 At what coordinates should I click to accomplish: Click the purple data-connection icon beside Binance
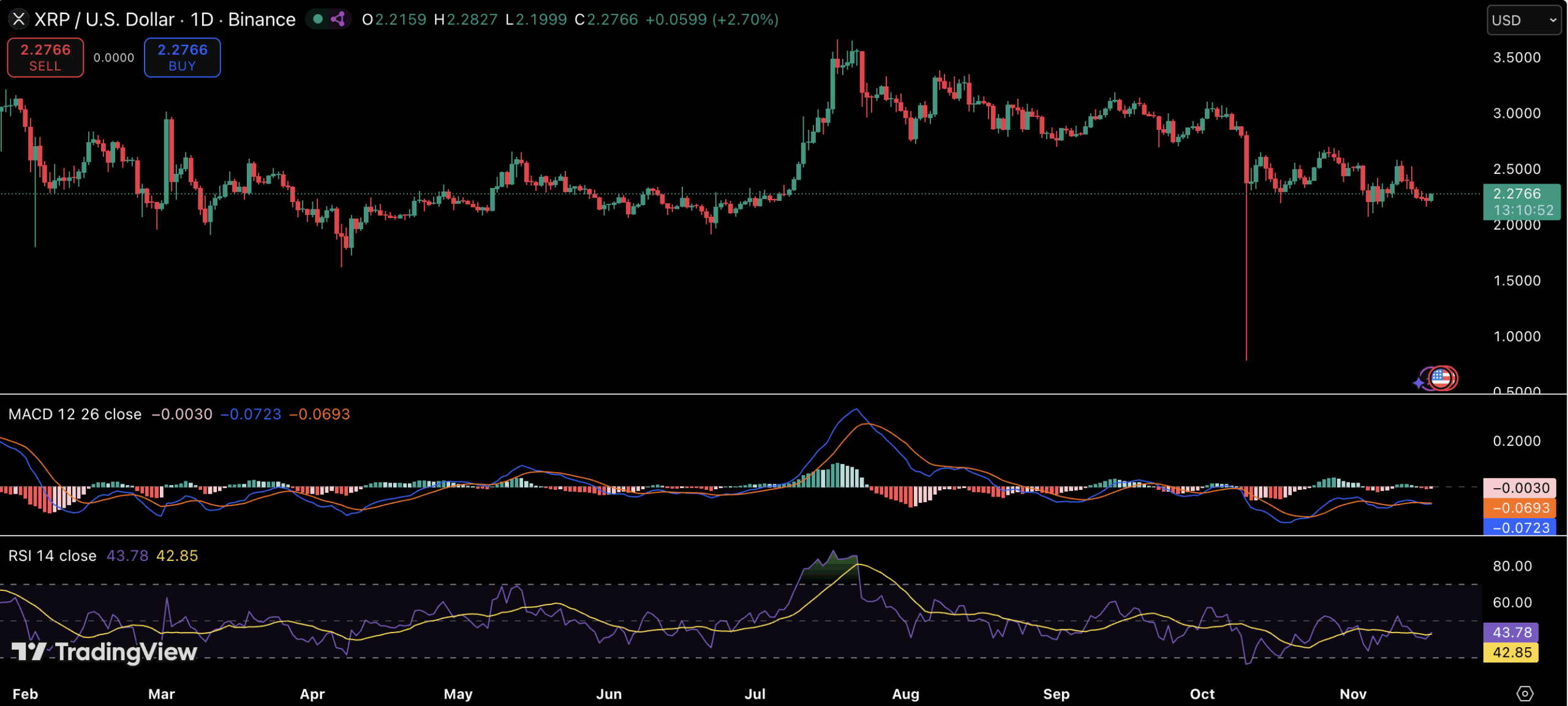coord(337,19)
